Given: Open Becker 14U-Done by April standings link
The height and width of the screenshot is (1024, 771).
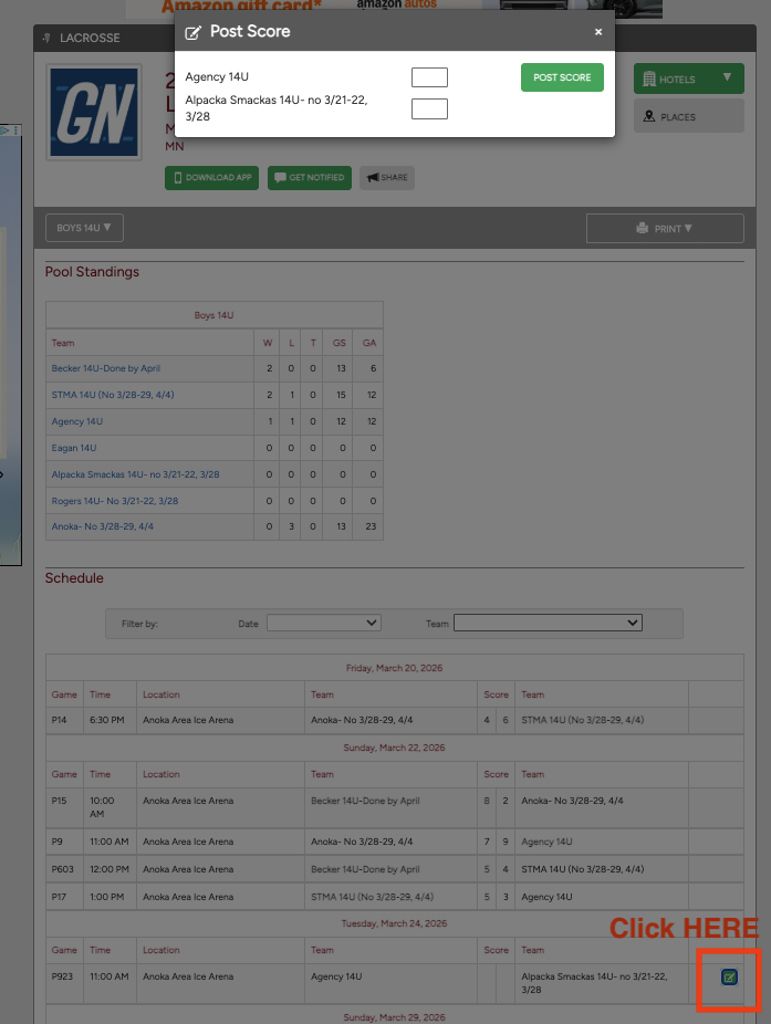Looking at the screenshot, I should pos(105,369).
